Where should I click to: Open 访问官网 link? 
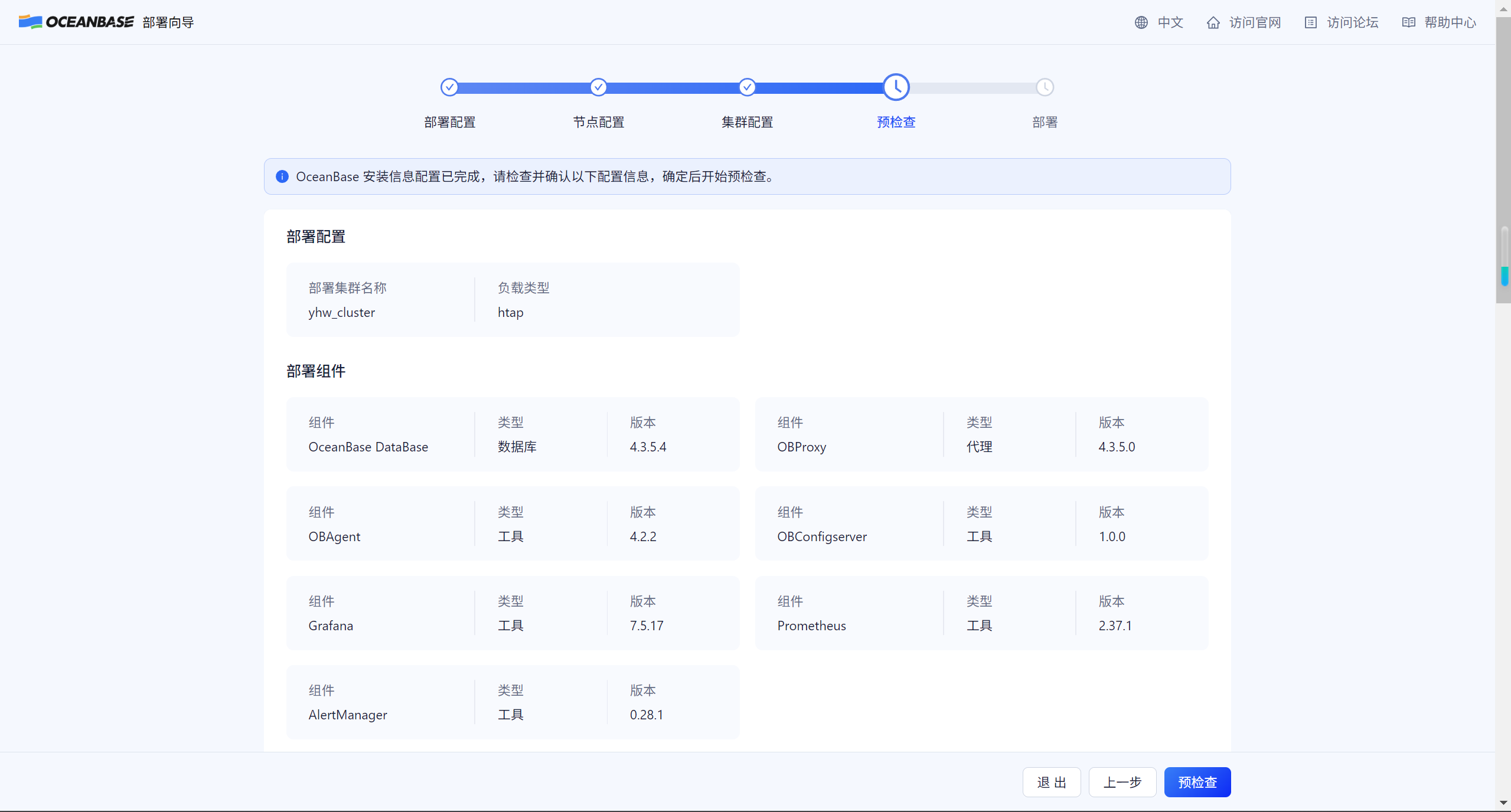tap(1255, 22)
